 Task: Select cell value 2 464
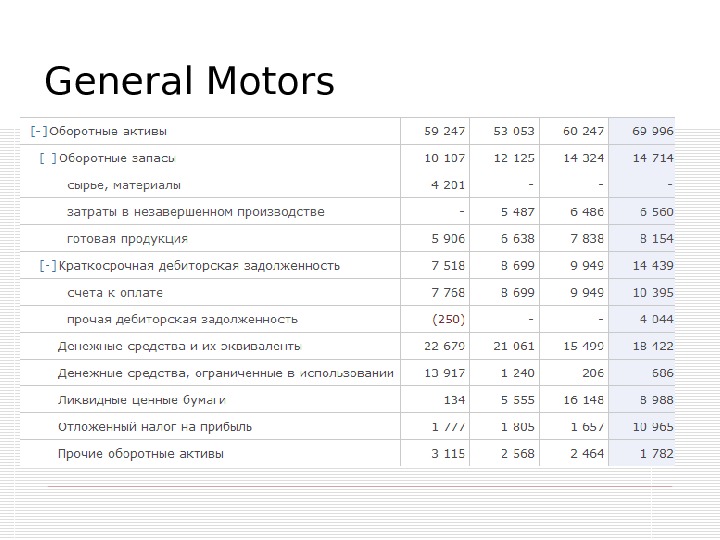point(587,454)
